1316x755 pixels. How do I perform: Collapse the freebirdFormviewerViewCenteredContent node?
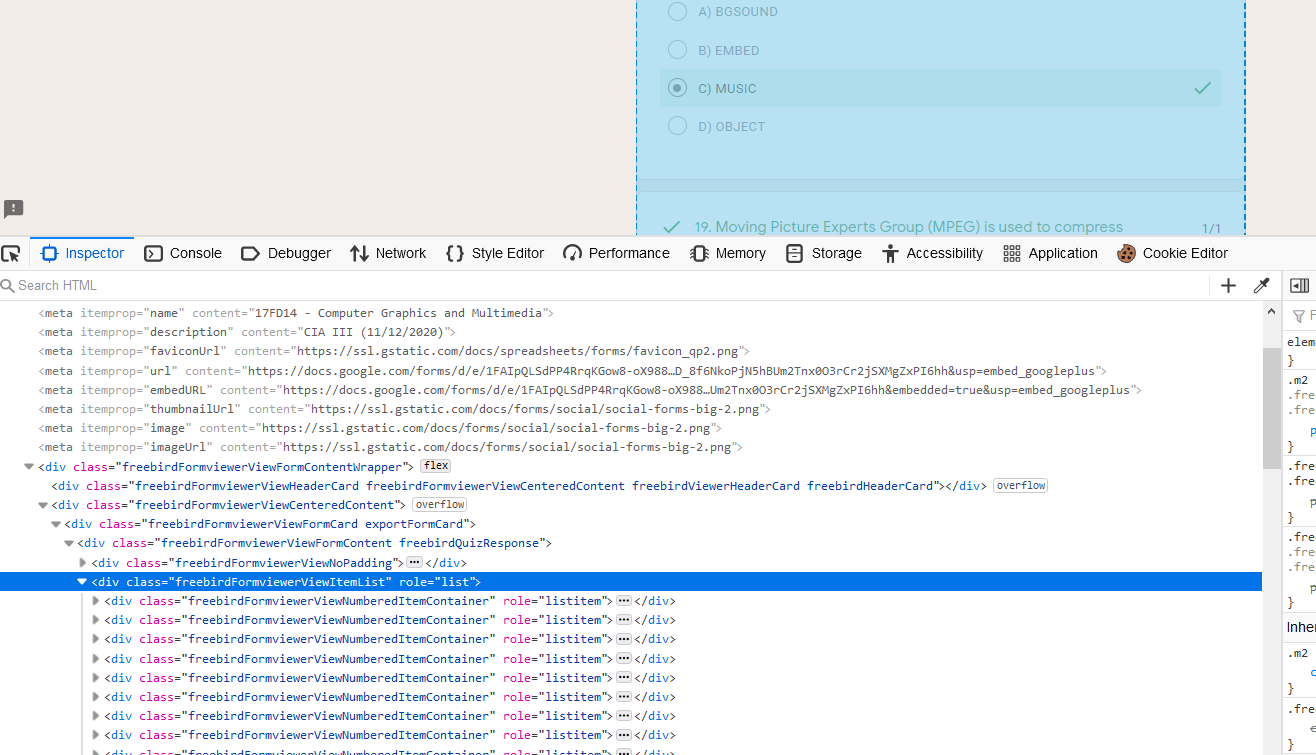pos(43,505)
